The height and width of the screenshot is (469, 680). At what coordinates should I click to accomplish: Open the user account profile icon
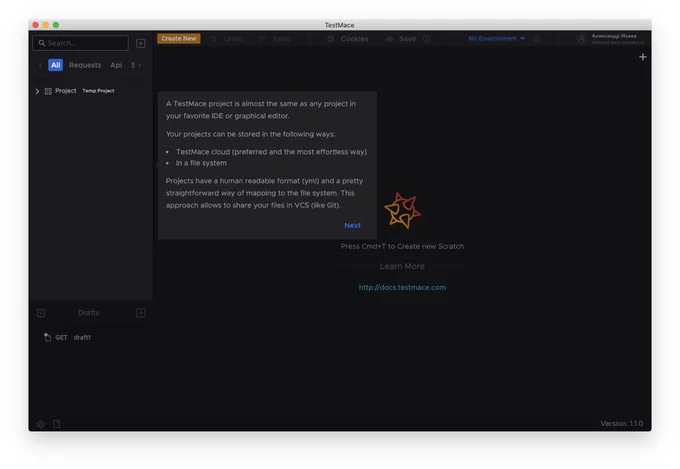click(581, 39)
